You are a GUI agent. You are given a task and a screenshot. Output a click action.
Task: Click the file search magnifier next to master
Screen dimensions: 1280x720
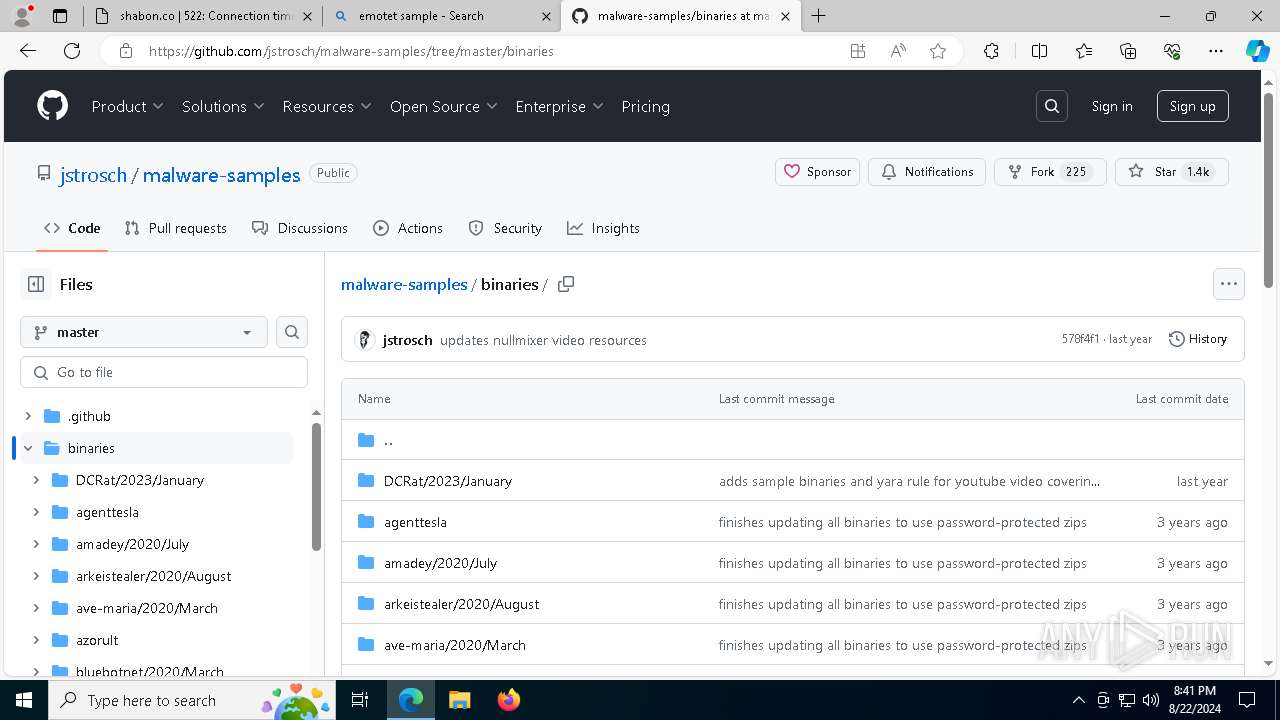click(x=292, y=332)
